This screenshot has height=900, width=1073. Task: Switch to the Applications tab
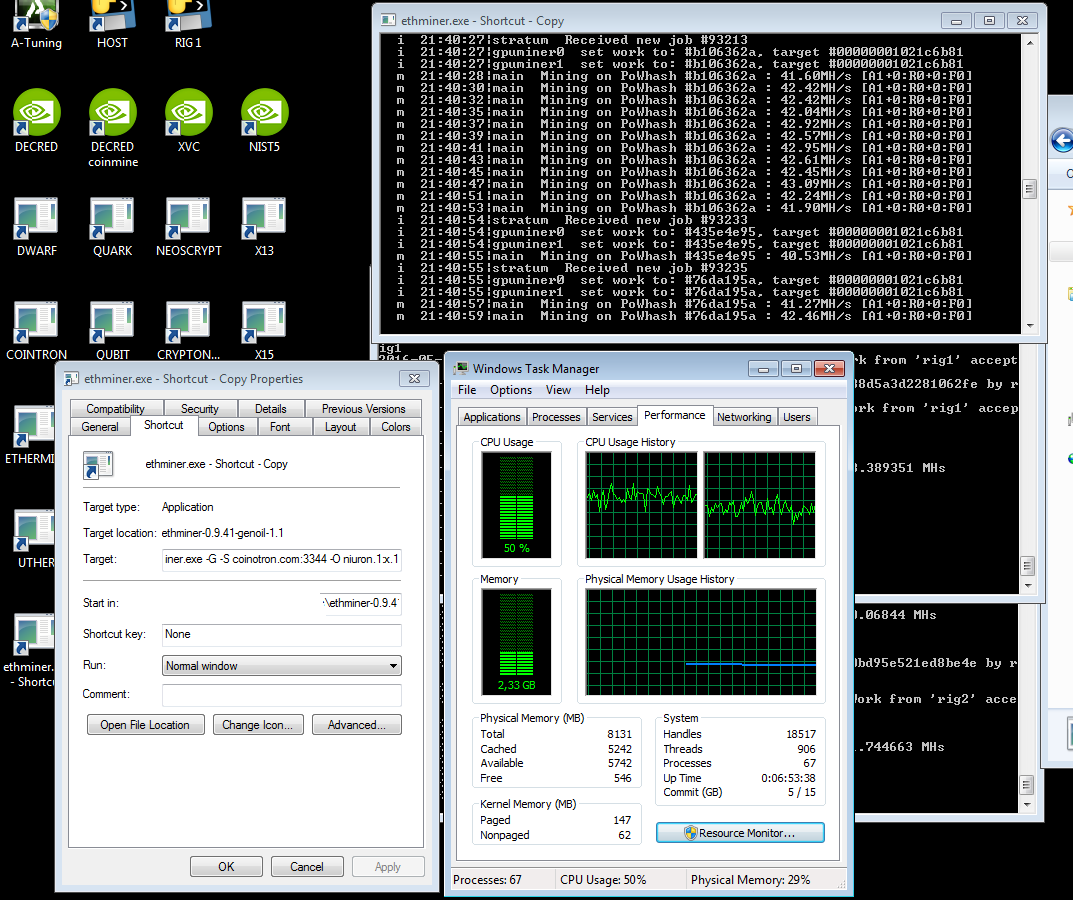491,417
